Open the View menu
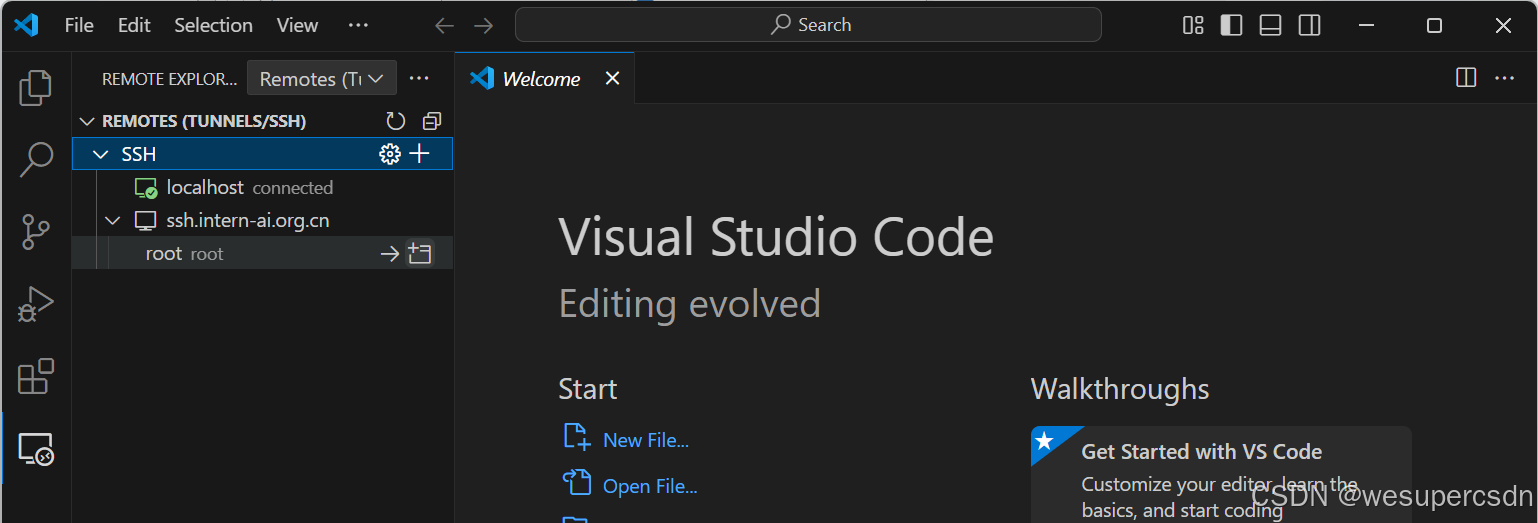The image size is (1538, 523). pyautogui.click(x=297, y=25)
